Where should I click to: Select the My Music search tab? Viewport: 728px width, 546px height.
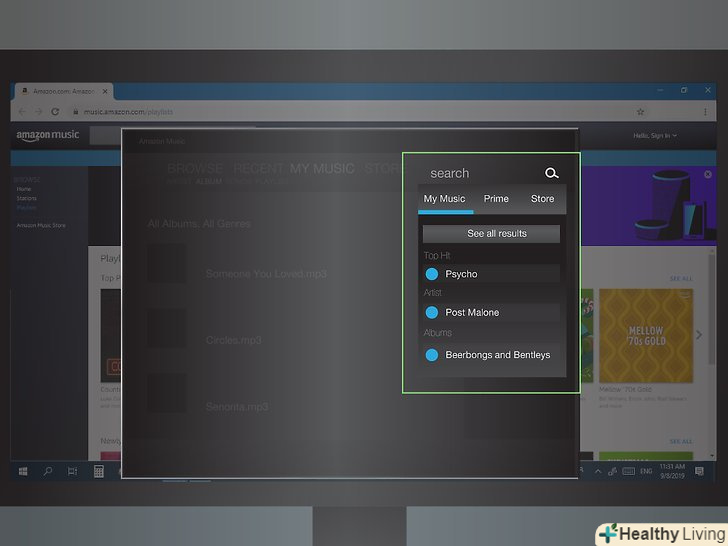click(444, 199)
